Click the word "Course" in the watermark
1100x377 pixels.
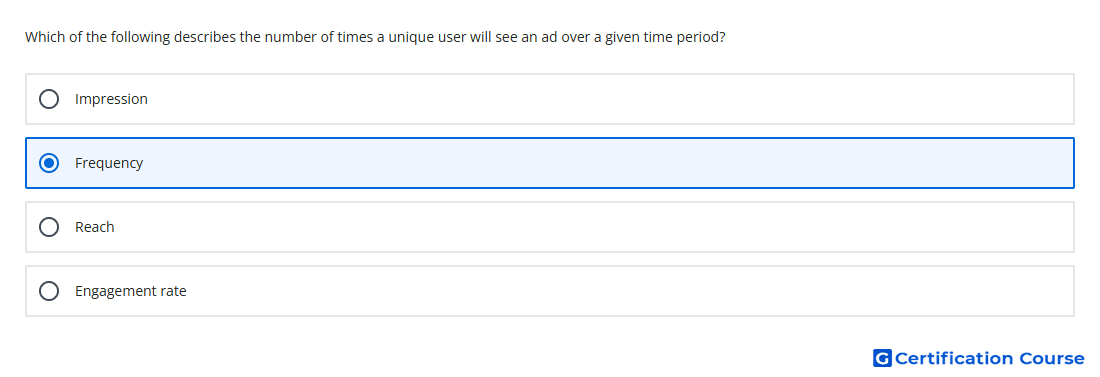pos(1052,358)
